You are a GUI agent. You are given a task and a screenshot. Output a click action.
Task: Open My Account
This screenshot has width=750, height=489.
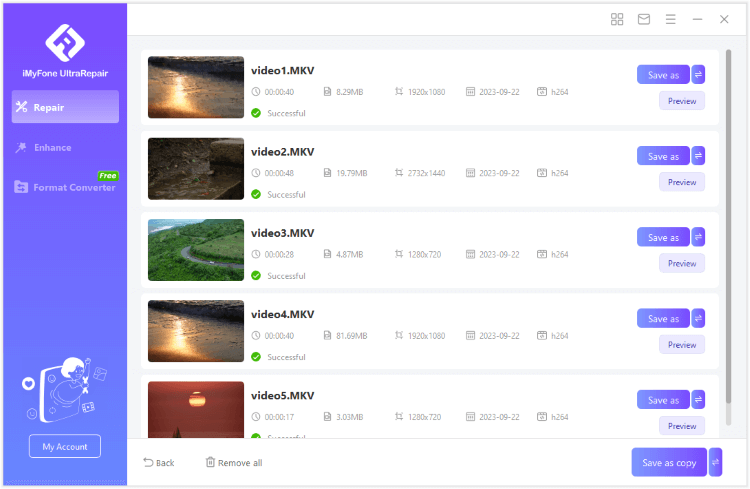pyautogui.click(x=65, y=446)
